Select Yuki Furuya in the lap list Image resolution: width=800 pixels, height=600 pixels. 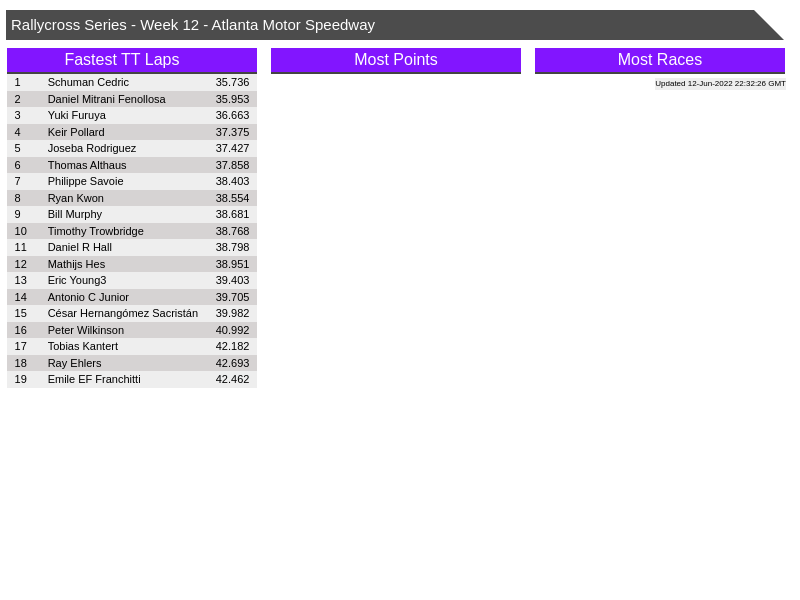pyautogui.click(x=76, y=115)
